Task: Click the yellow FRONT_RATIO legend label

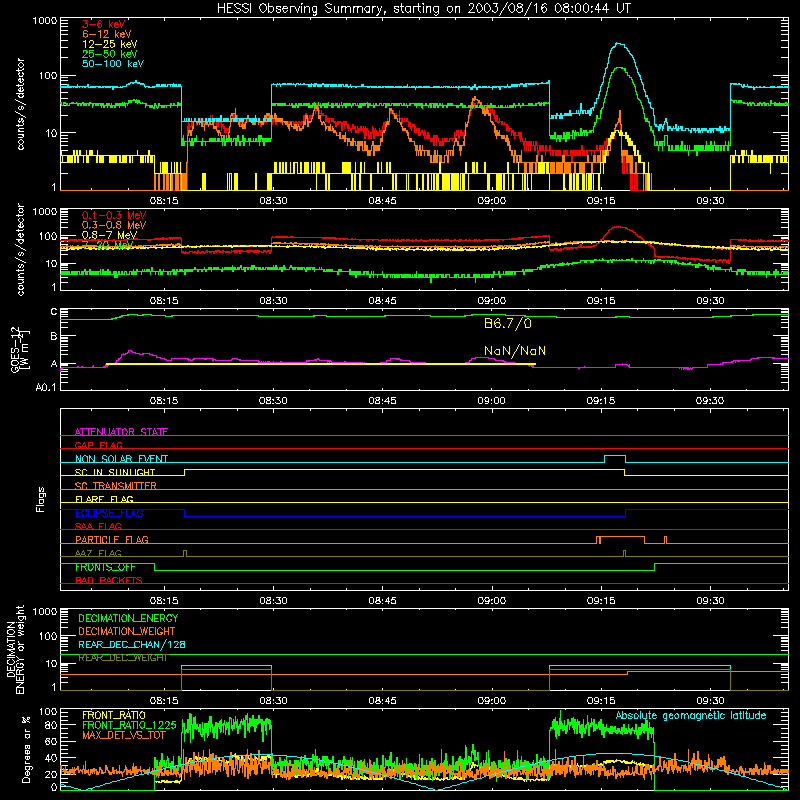Action: tap(114, 715)
